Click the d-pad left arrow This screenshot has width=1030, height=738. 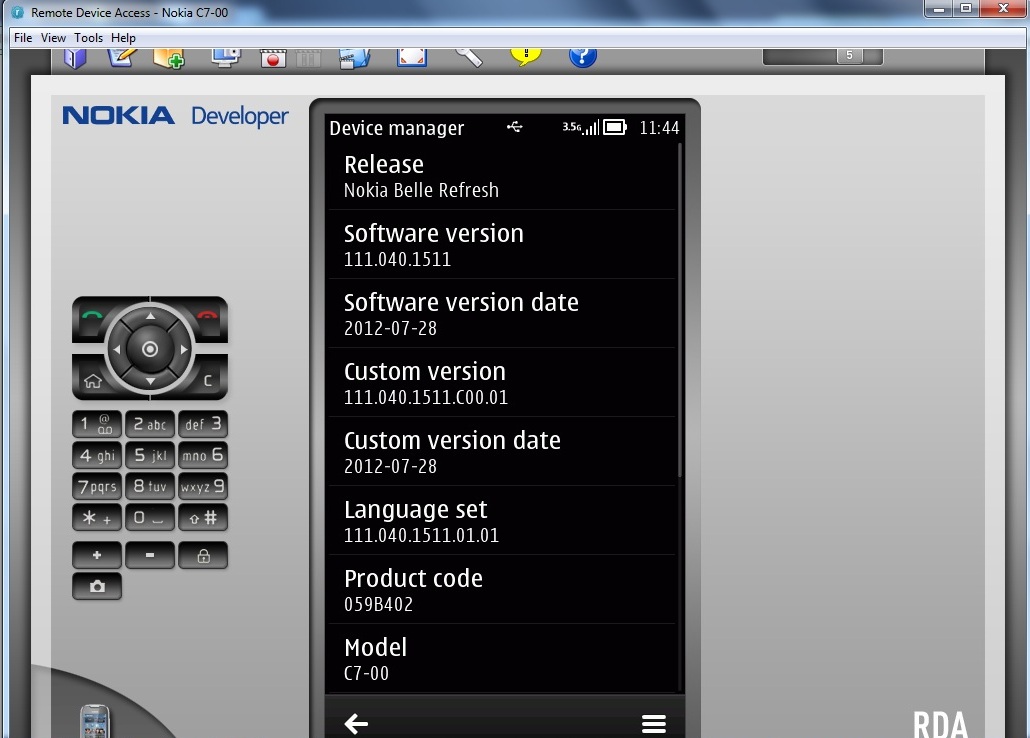(117, 349)
